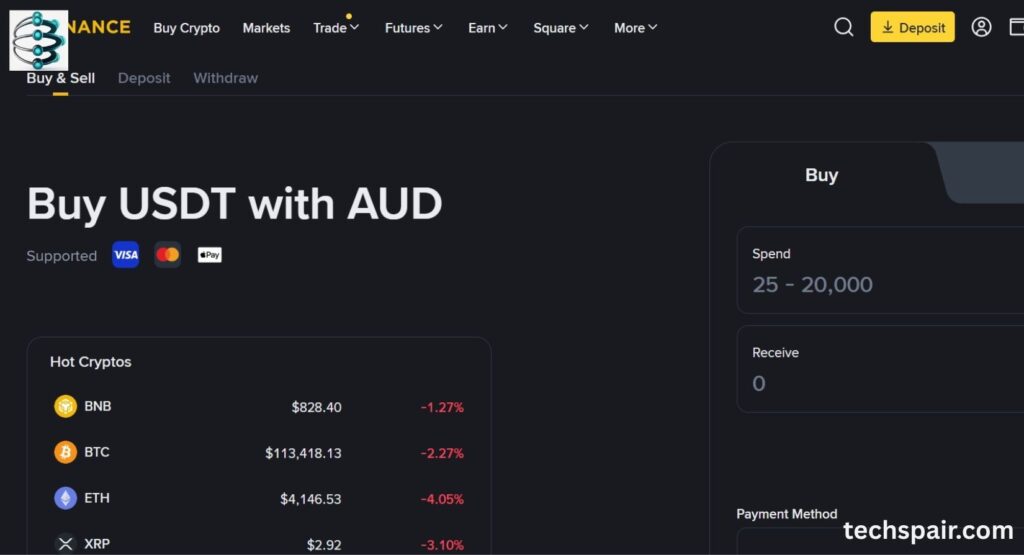Switch to the Deposit tab

144,78
